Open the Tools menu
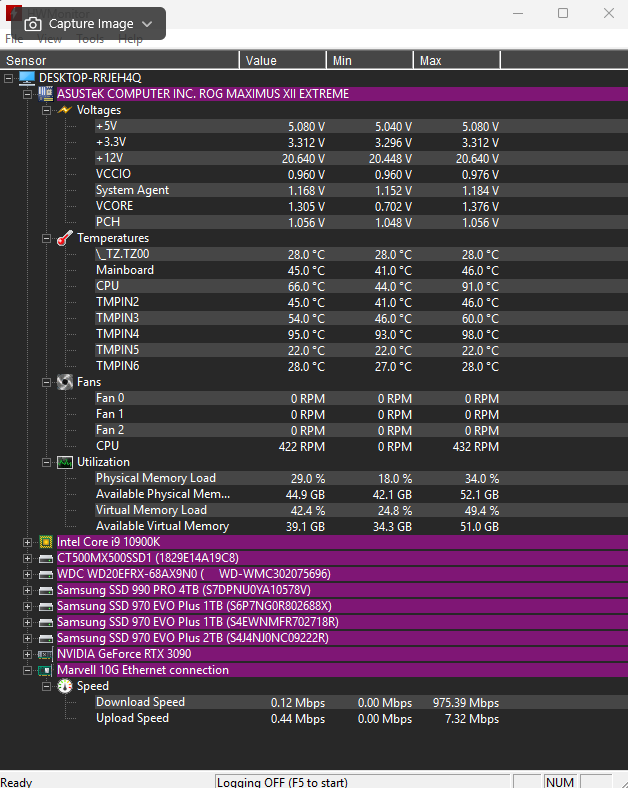Screen dimensions: 628x788 (x=90, y=39)
